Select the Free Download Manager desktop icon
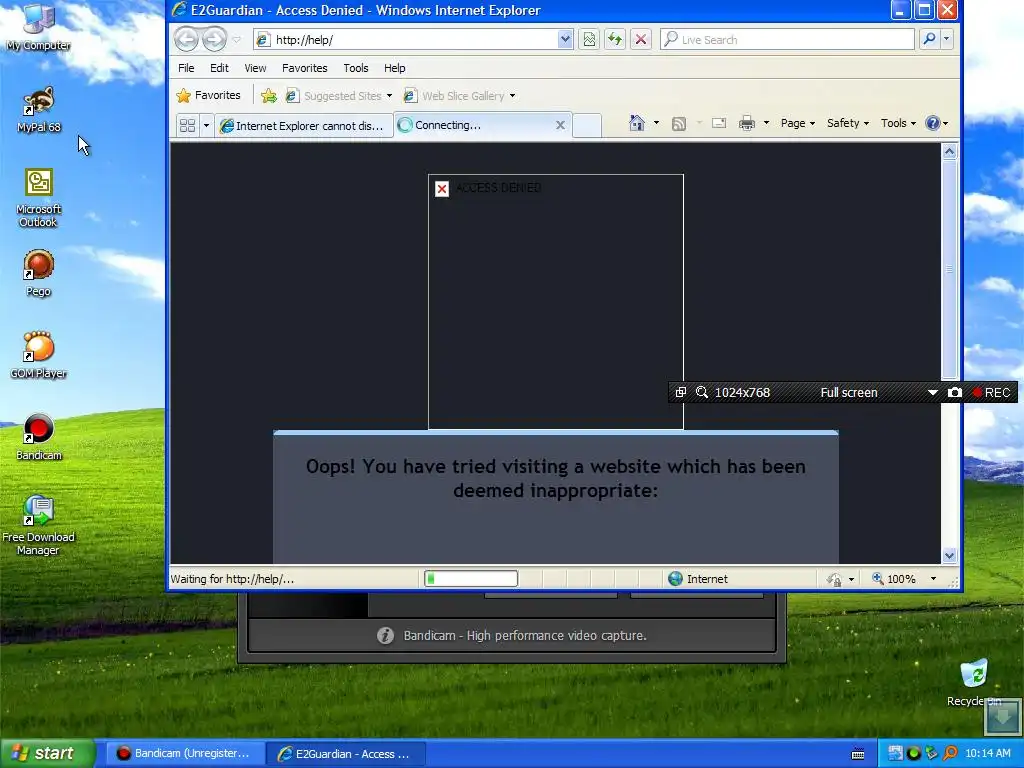This screenshot has height=768, width=1024. pos(39,526)
